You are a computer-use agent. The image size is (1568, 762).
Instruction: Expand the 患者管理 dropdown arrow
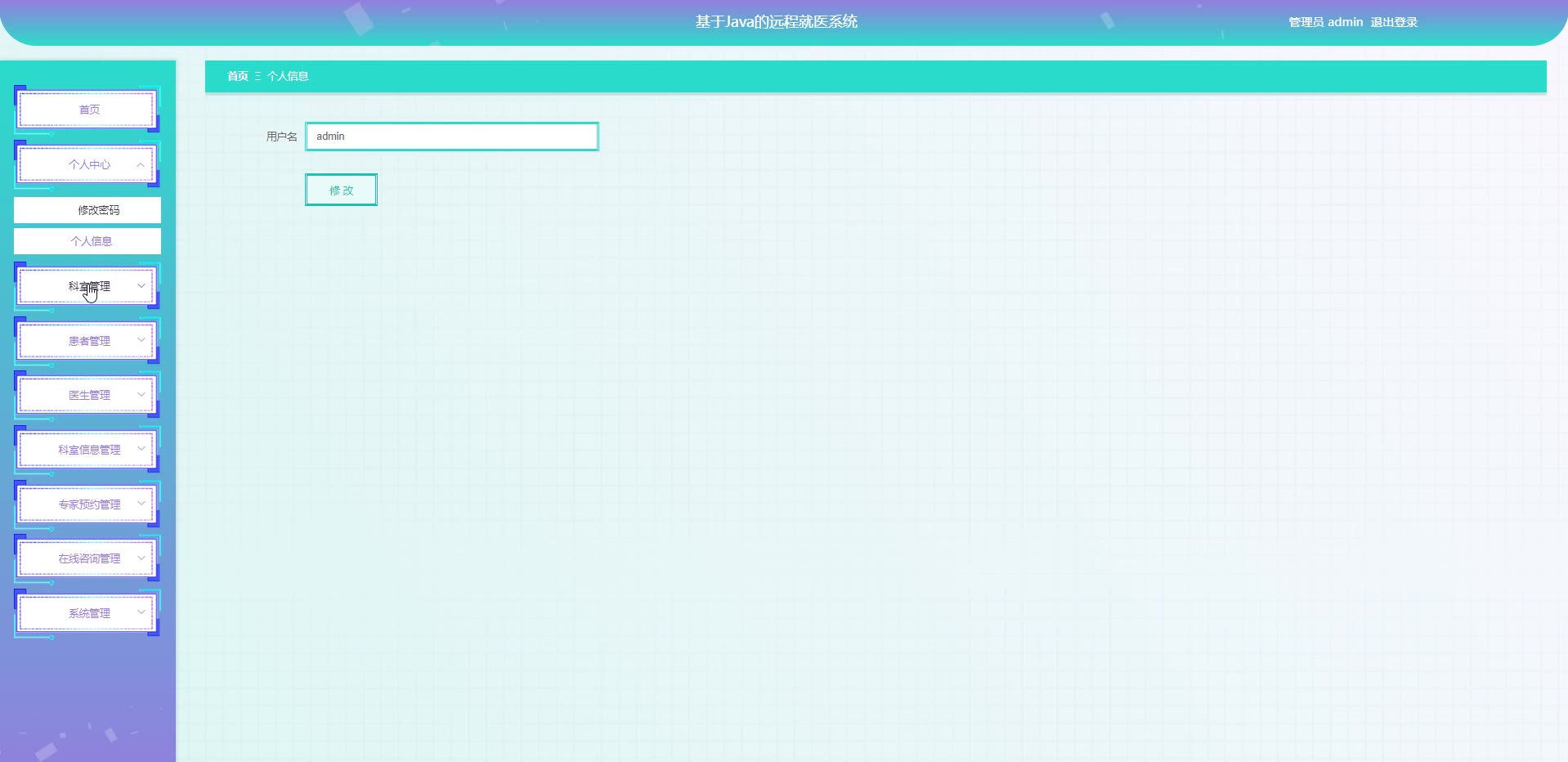click(x=141, y=340)
